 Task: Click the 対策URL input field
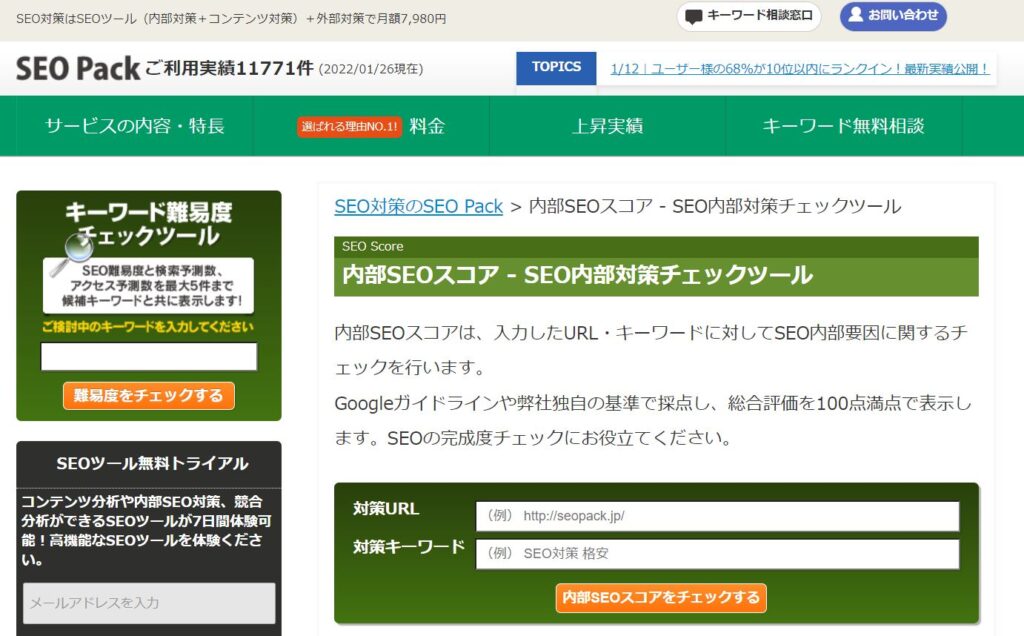click(717, 516)
